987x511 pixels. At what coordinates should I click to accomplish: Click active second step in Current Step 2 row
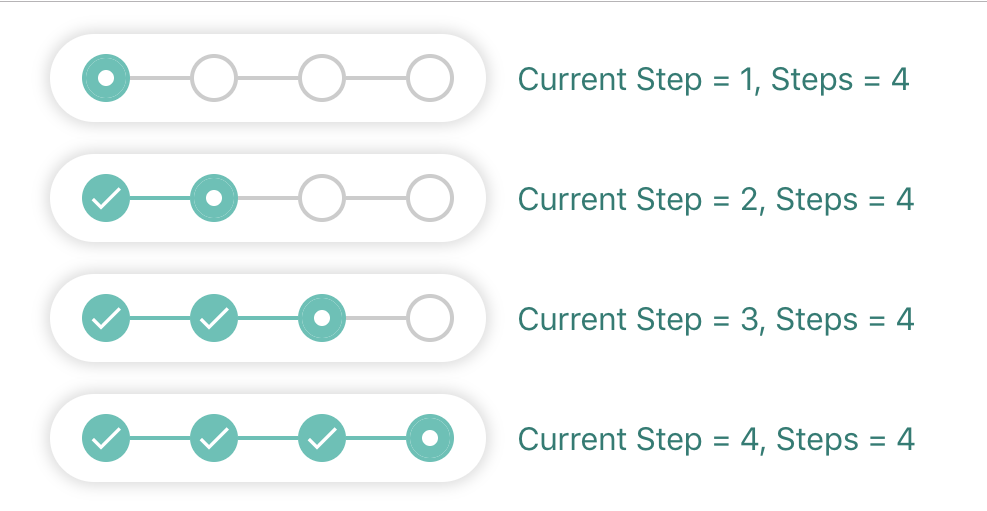click(x=214, y=198)
